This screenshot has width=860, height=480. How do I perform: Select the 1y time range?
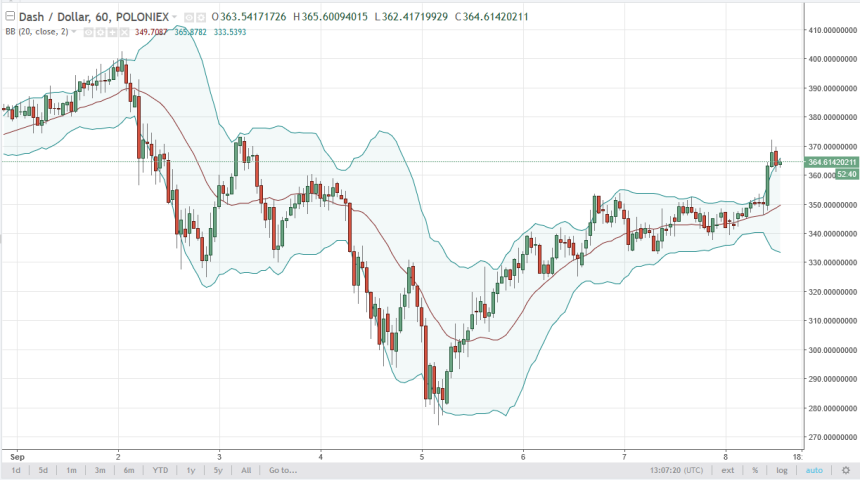(x=191, y=470)
